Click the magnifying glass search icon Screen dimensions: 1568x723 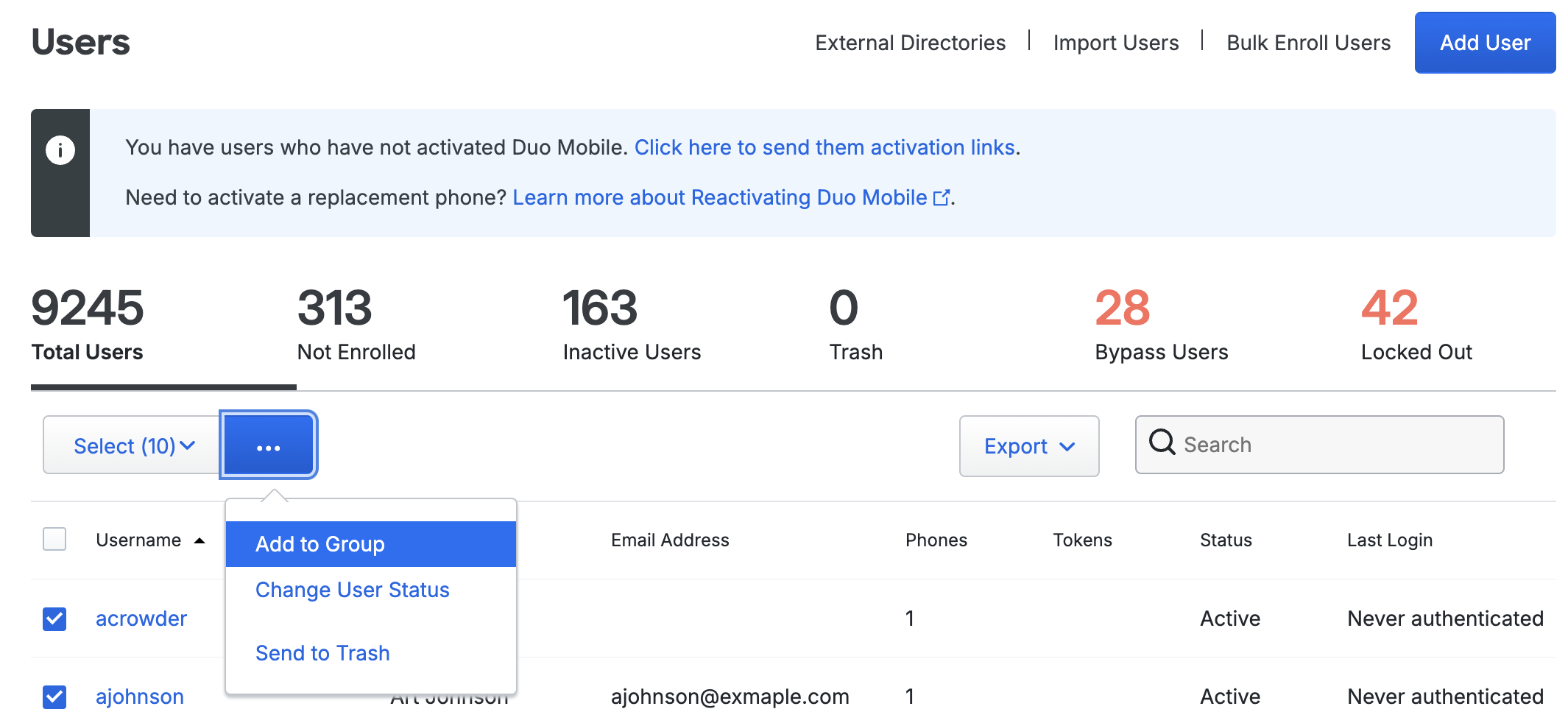1162,443
